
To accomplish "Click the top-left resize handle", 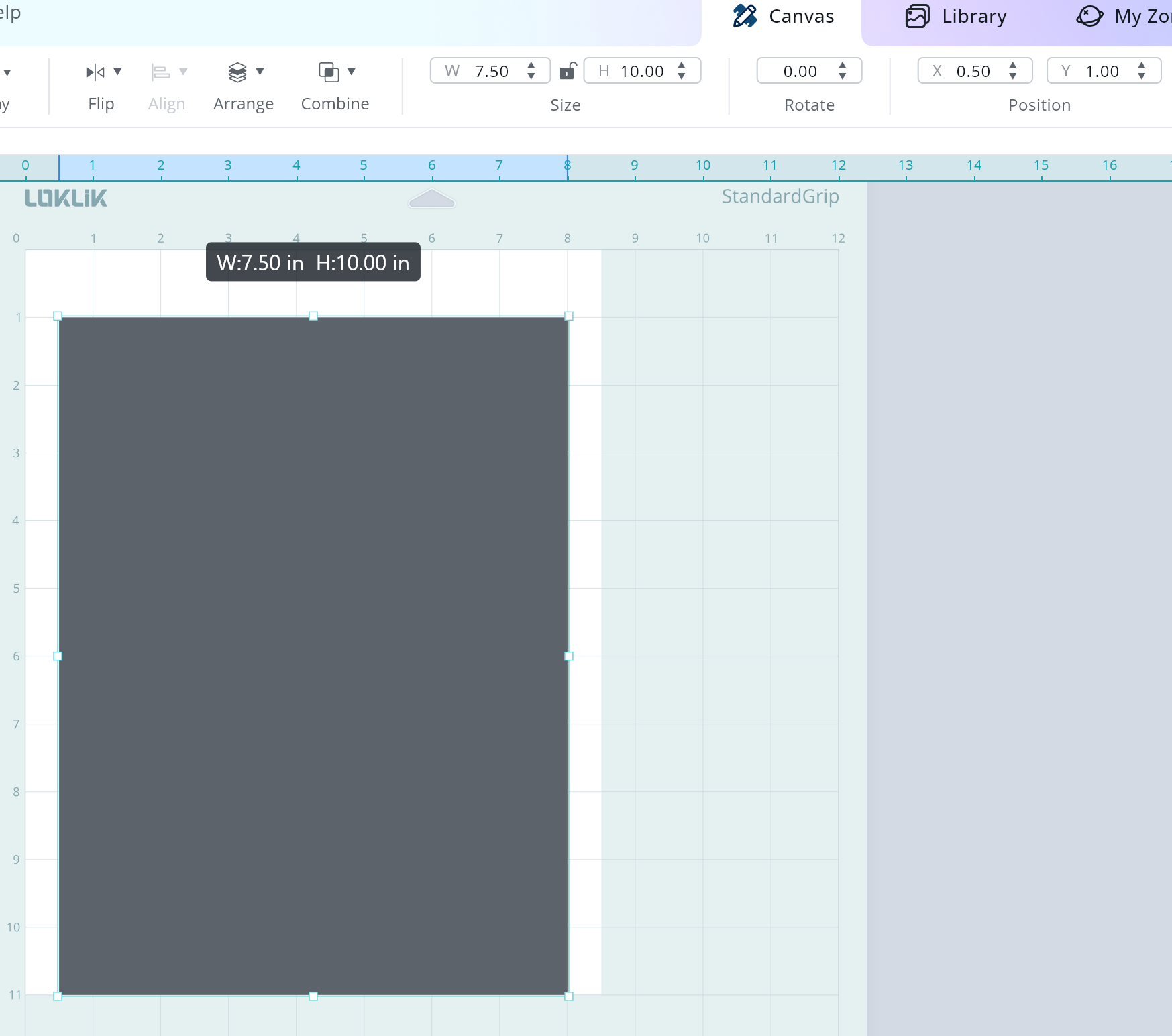I will tap(58, 316).
